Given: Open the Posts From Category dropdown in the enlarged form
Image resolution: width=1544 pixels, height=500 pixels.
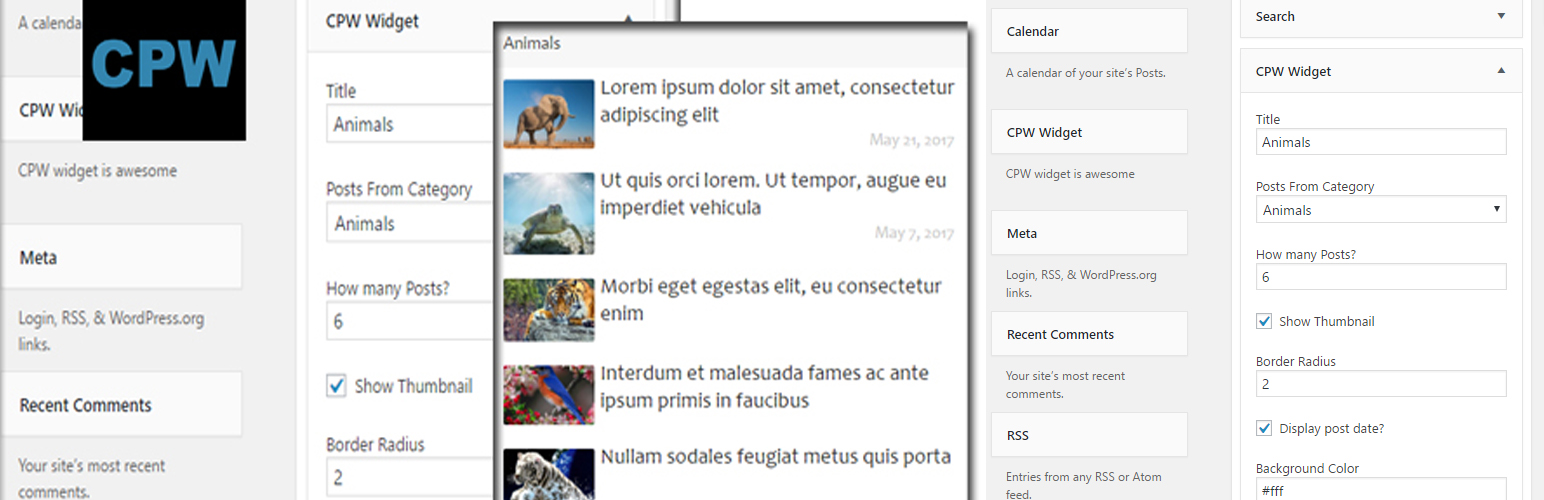Looking at the screenshot, I should click(x=411, y=223).
